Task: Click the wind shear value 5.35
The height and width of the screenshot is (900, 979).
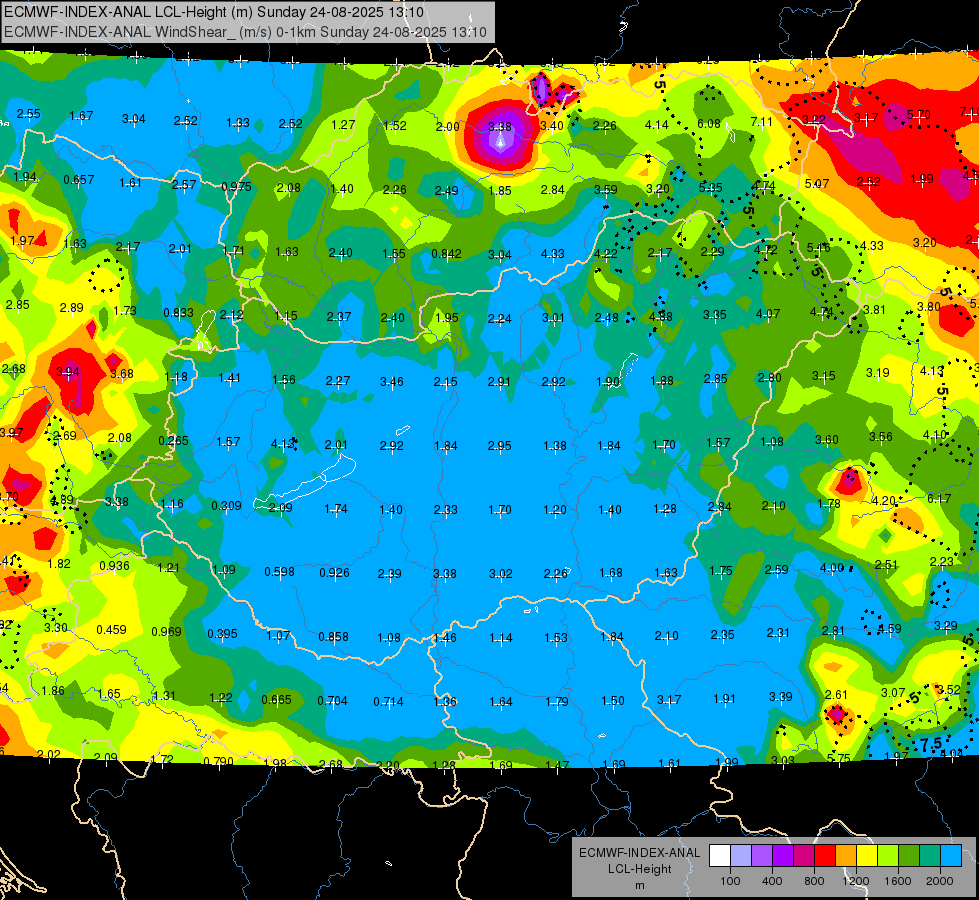Action: pyautogui.click(x=711, y=187)
